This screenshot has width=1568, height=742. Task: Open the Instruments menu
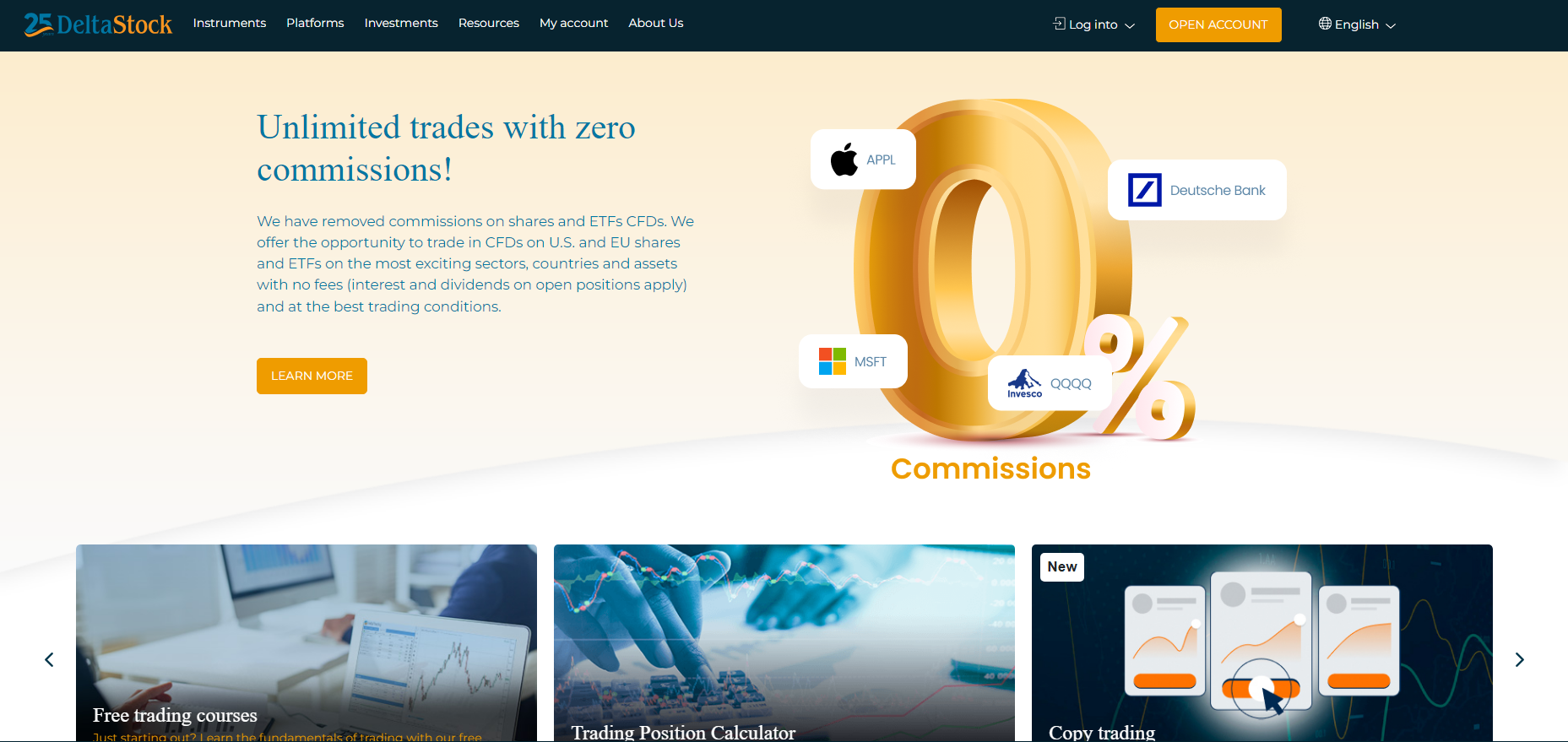230,23
